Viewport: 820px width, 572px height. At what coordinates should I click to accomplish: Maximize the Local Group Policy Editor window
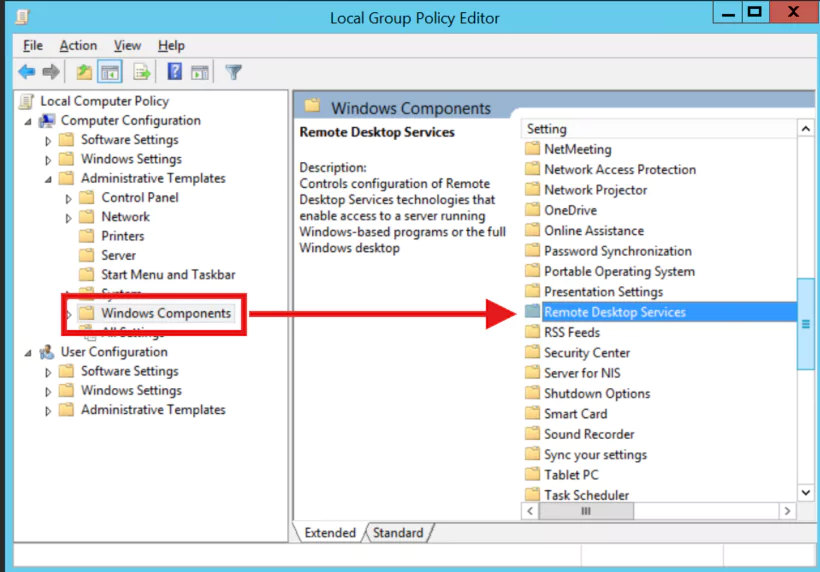tap(755, 12)
